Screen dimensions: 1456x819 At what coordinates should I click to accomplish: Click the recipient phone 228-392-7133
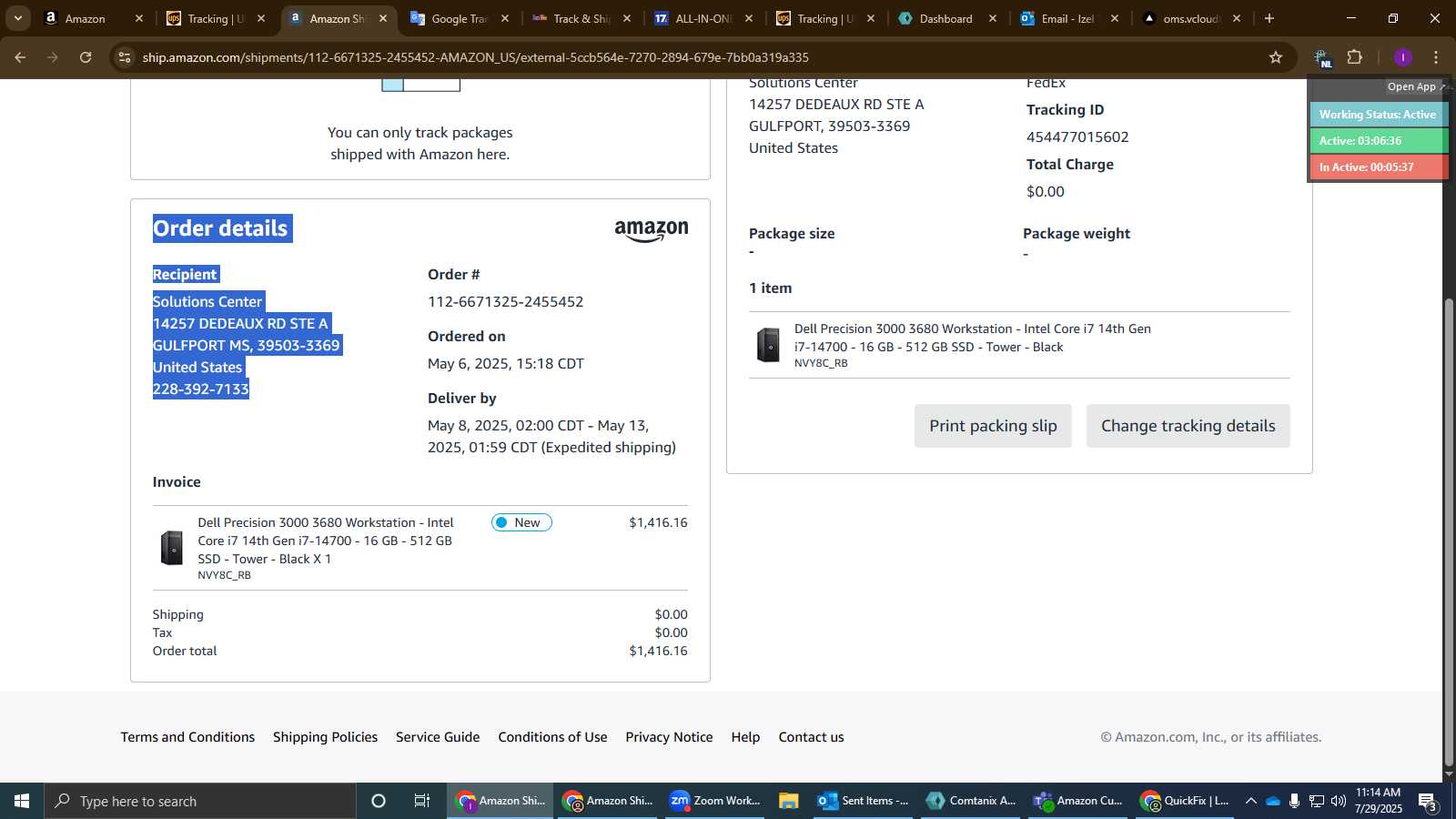200,389
